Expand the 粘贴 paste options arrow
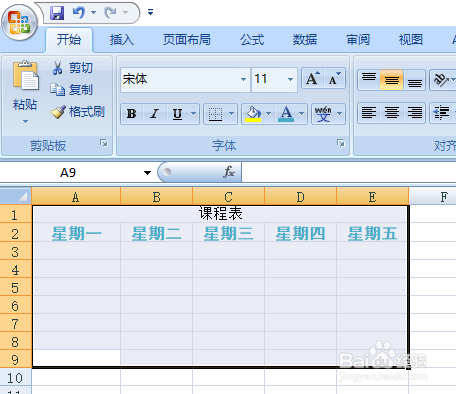Image resolution: width=456 pixels, height=394 pixels. tap(25, 122)
